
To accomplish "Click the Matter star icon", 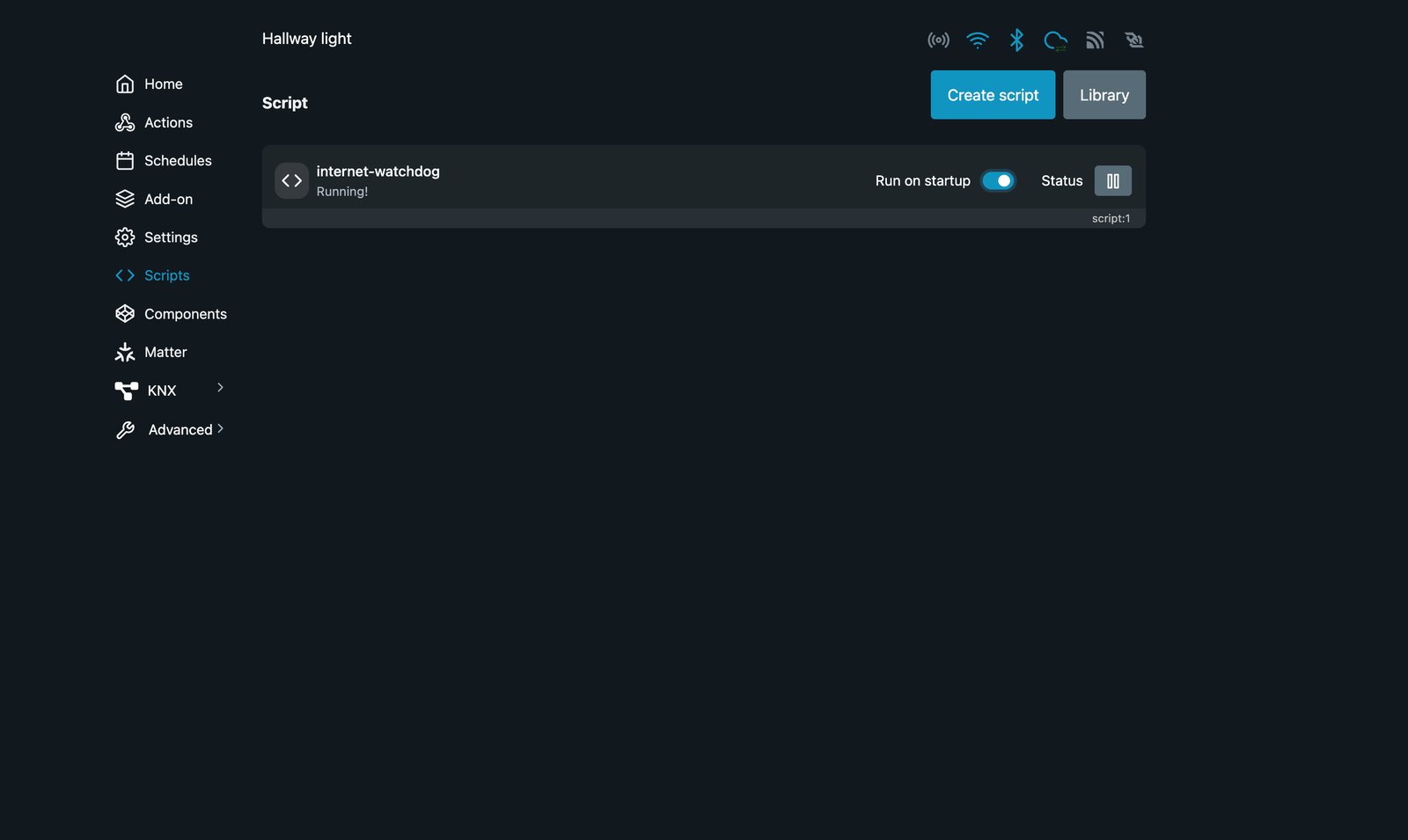I will coord(125,352).
